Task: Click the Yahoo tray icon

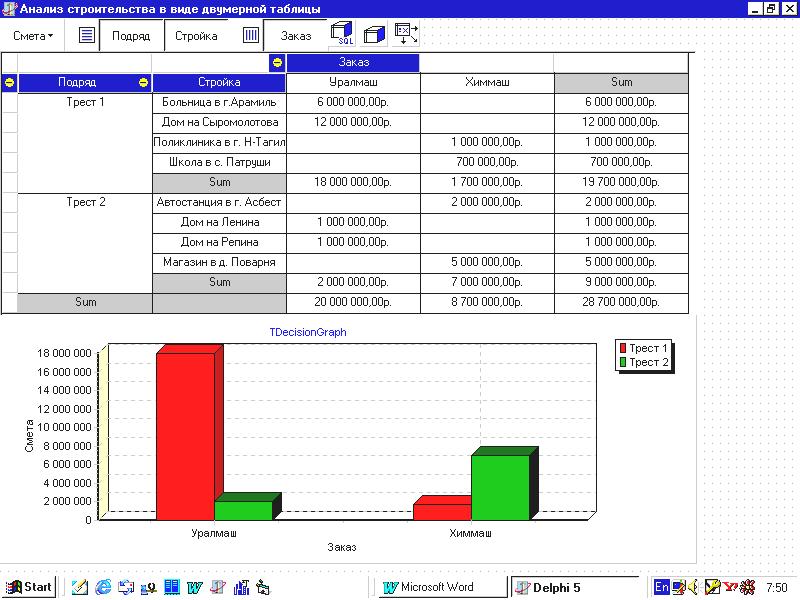Action: [x=731, y=587]
